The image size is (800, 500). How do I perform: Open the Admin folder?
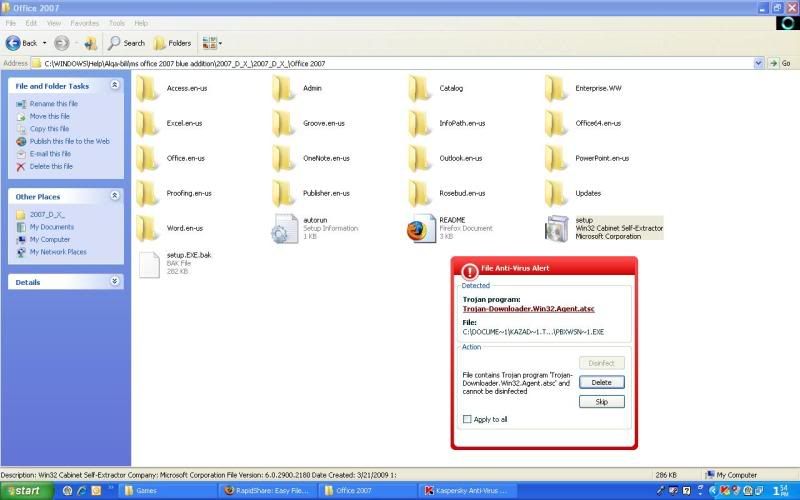(x=297, y=88)
